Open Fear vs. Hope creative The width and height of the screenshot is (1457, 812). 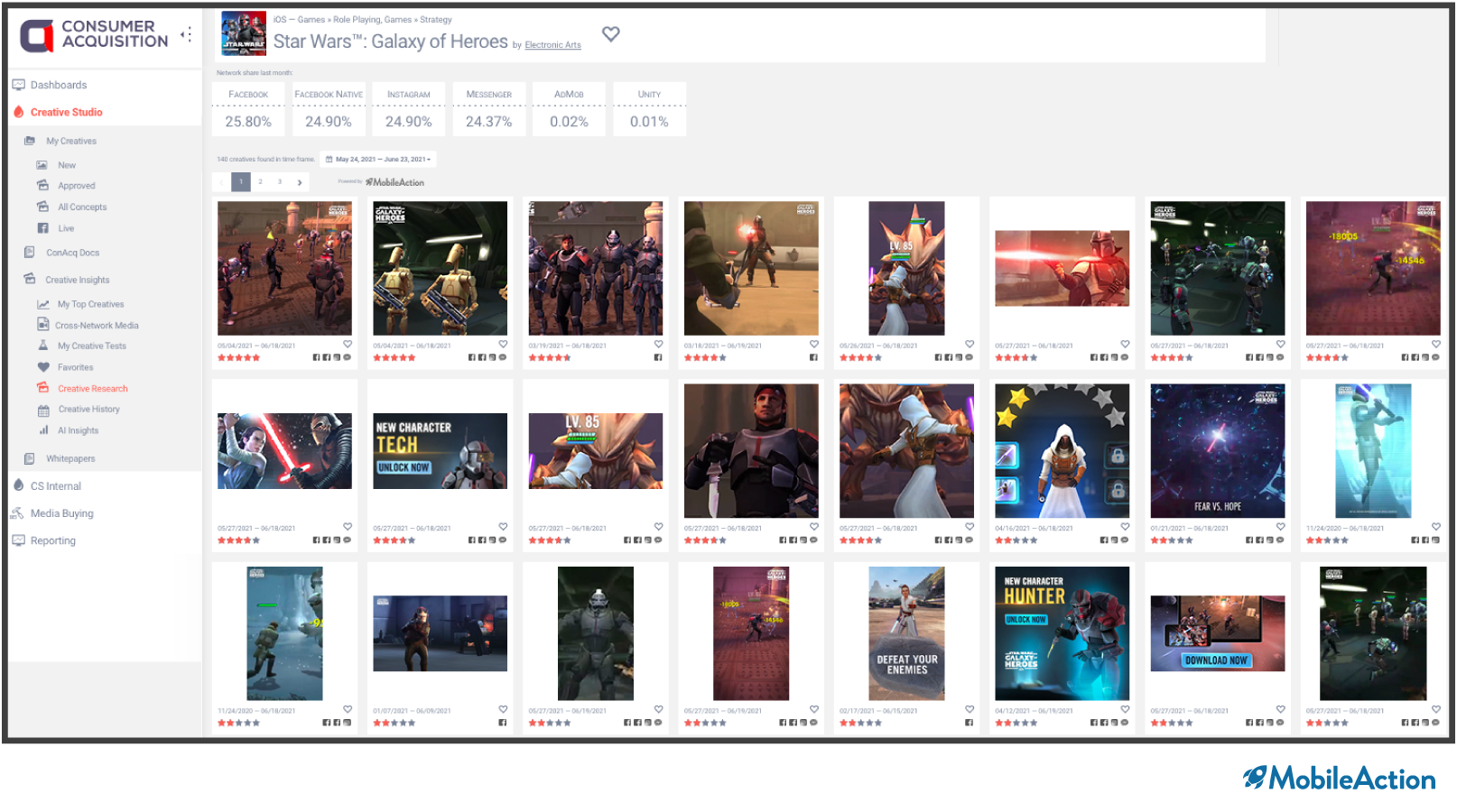click(1218, 451)
